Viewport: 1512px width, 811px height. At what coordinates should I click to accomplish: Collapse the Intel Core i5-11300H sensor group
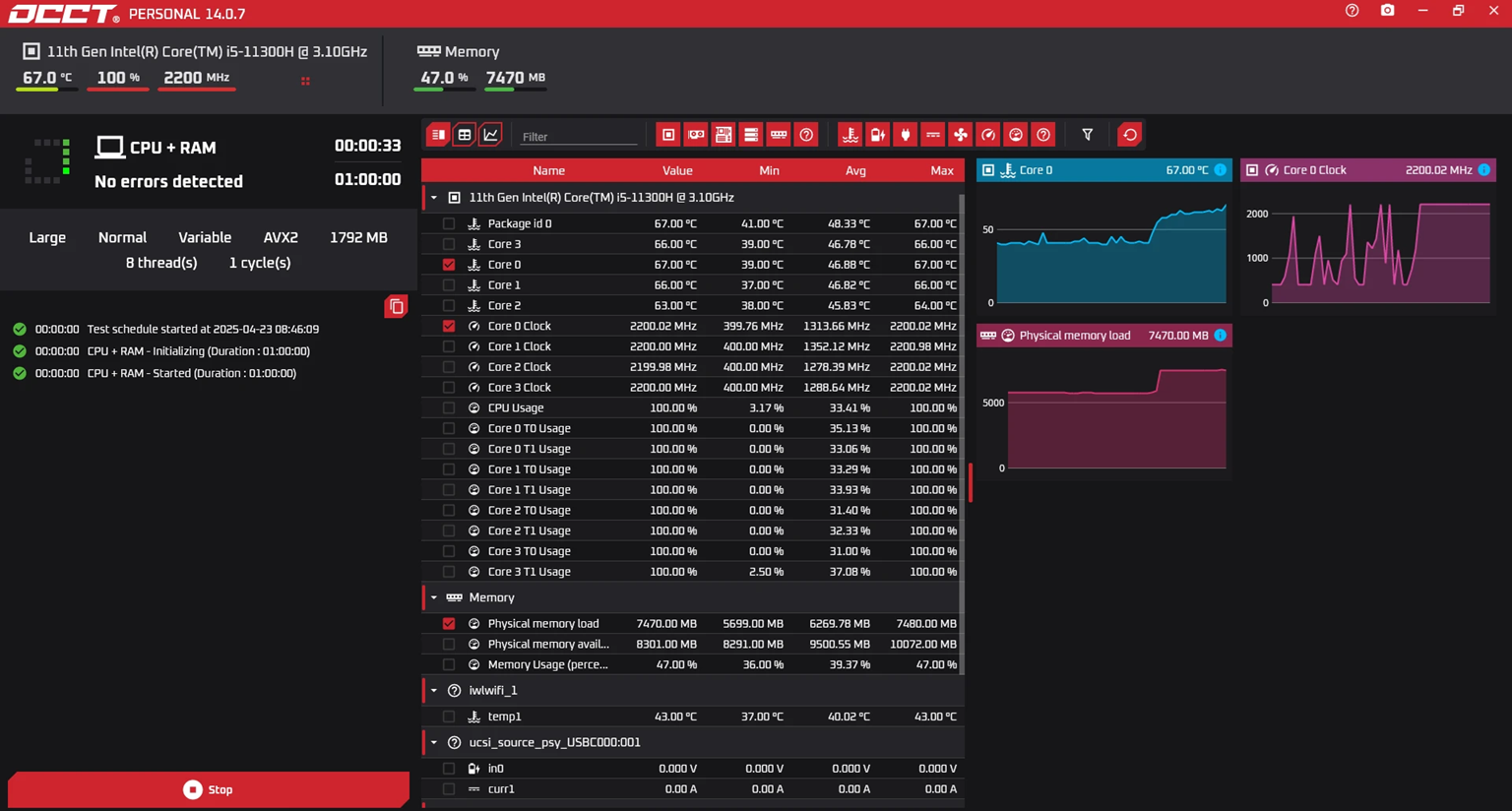click(434, 198)
